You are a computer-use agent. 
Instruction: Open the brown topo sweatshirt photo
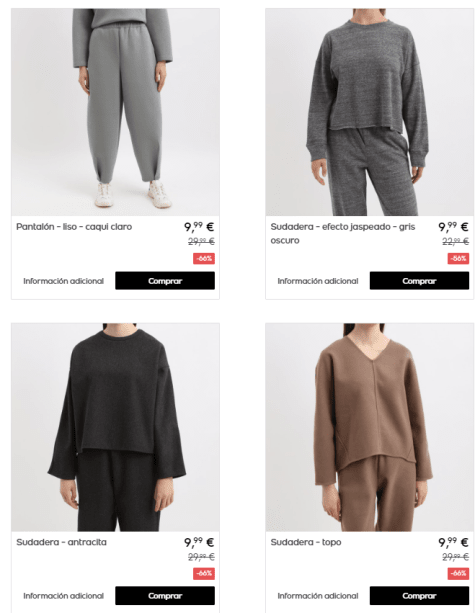point(369,427)
